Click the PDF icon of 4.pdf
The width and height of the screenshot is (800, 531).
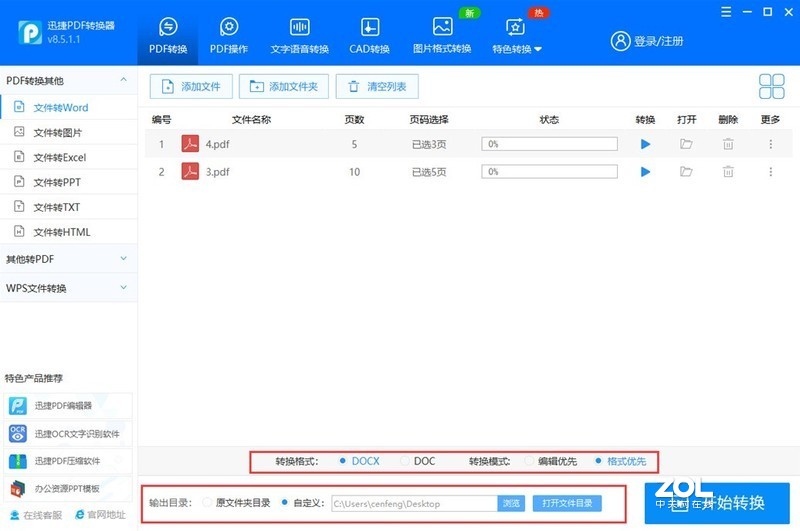190,144
